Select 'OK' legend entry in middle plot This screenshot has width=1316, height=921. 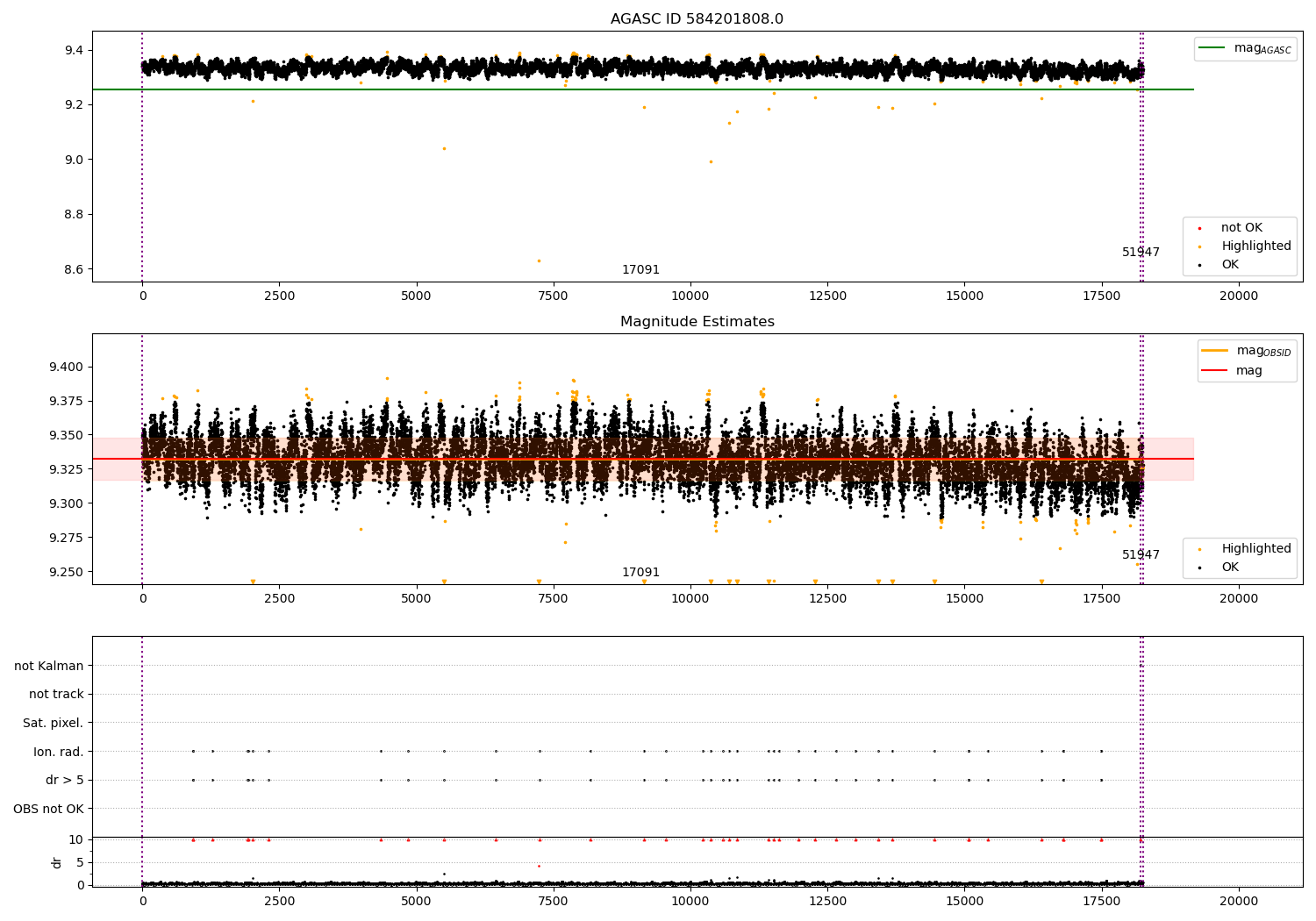1230,568
